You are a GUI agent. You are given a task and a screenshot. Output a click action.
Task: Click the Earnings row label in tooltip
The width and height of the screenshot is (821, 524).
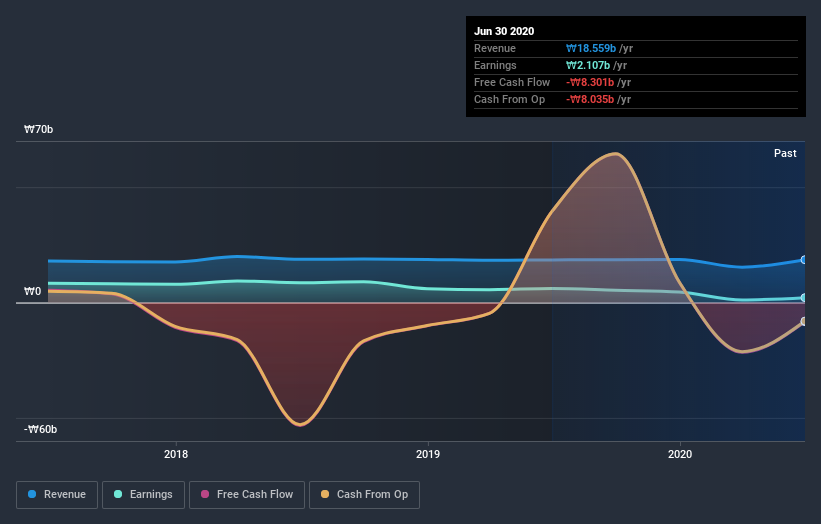coord(495,65)
